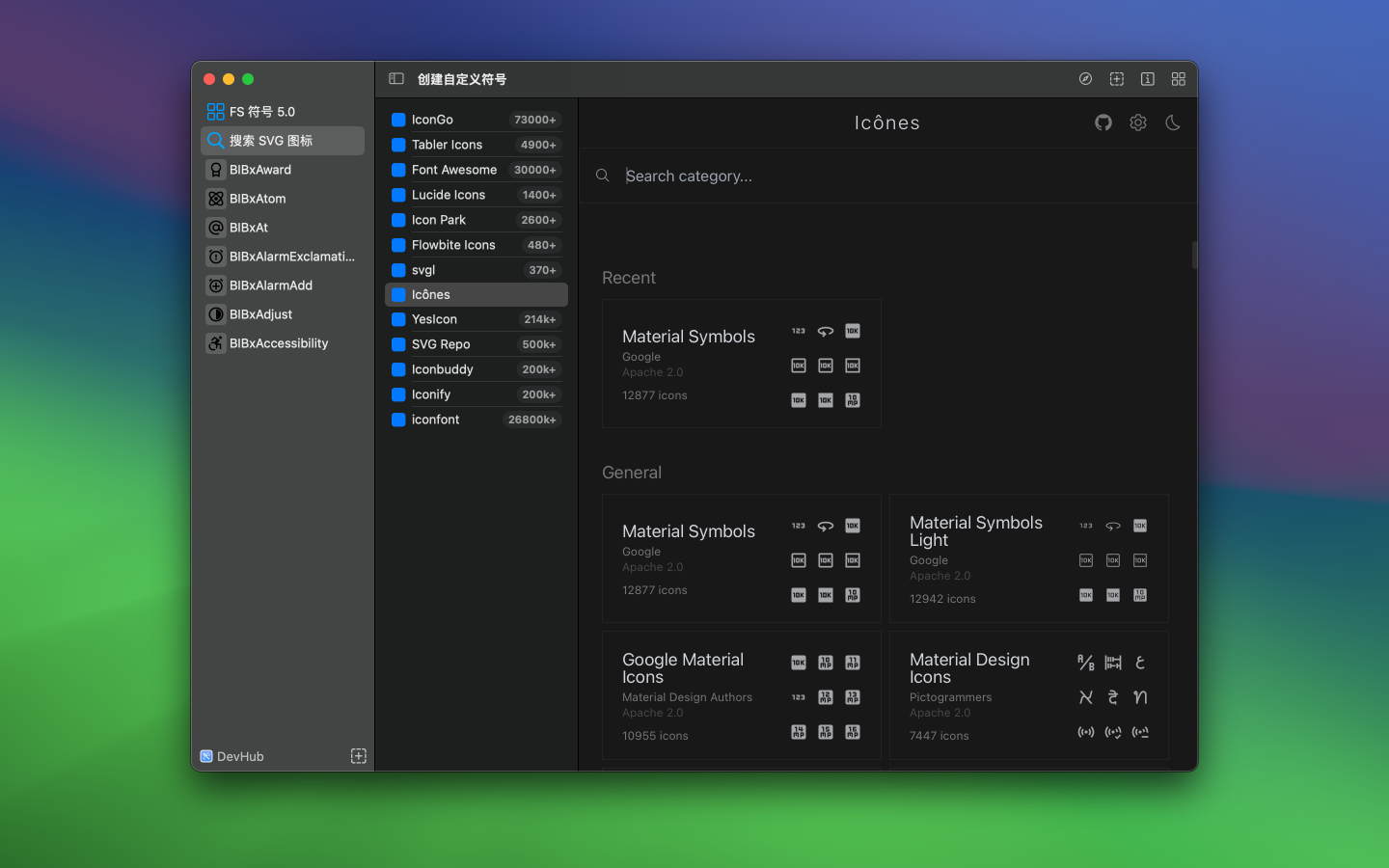
Task: Select BIBxAccessibility in the sidebar
Action: 283,343
